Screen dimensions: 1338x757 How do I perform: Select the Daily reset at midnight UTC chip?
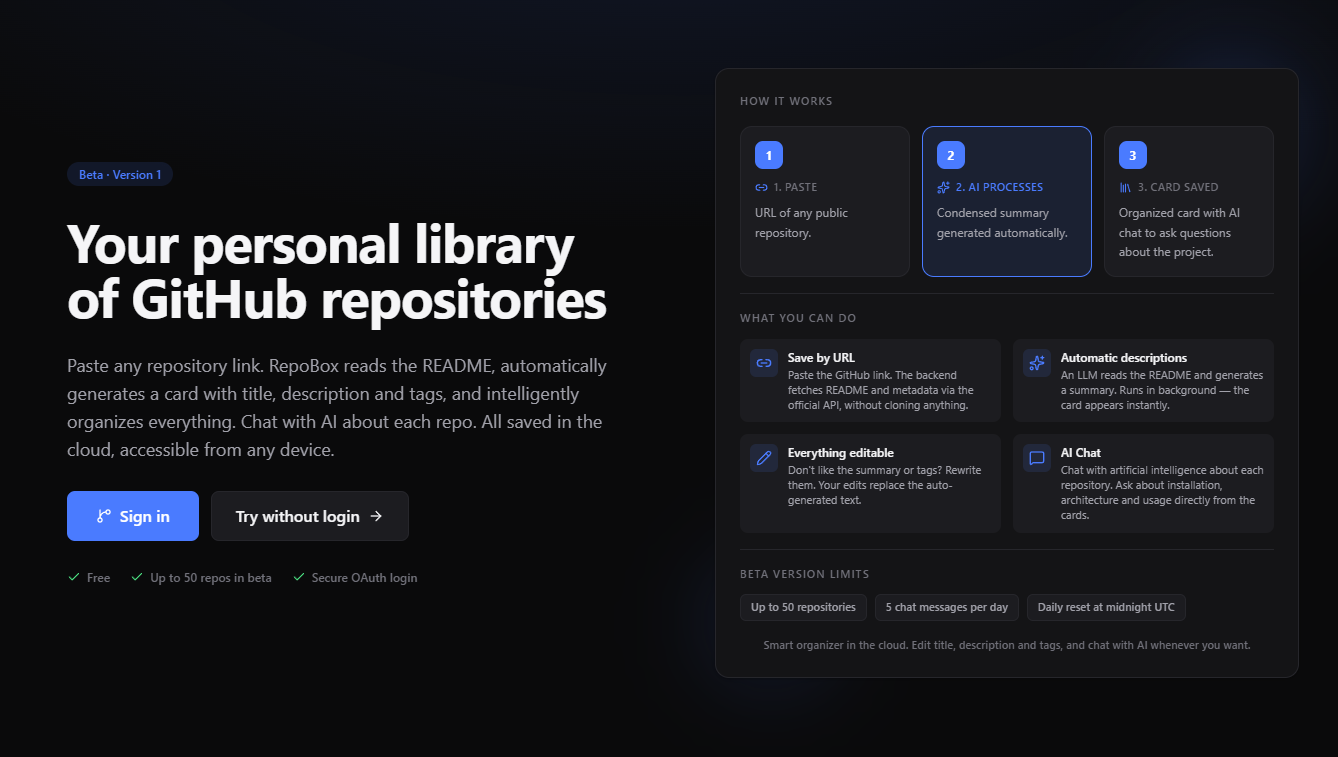click(x=1106, y=607)
